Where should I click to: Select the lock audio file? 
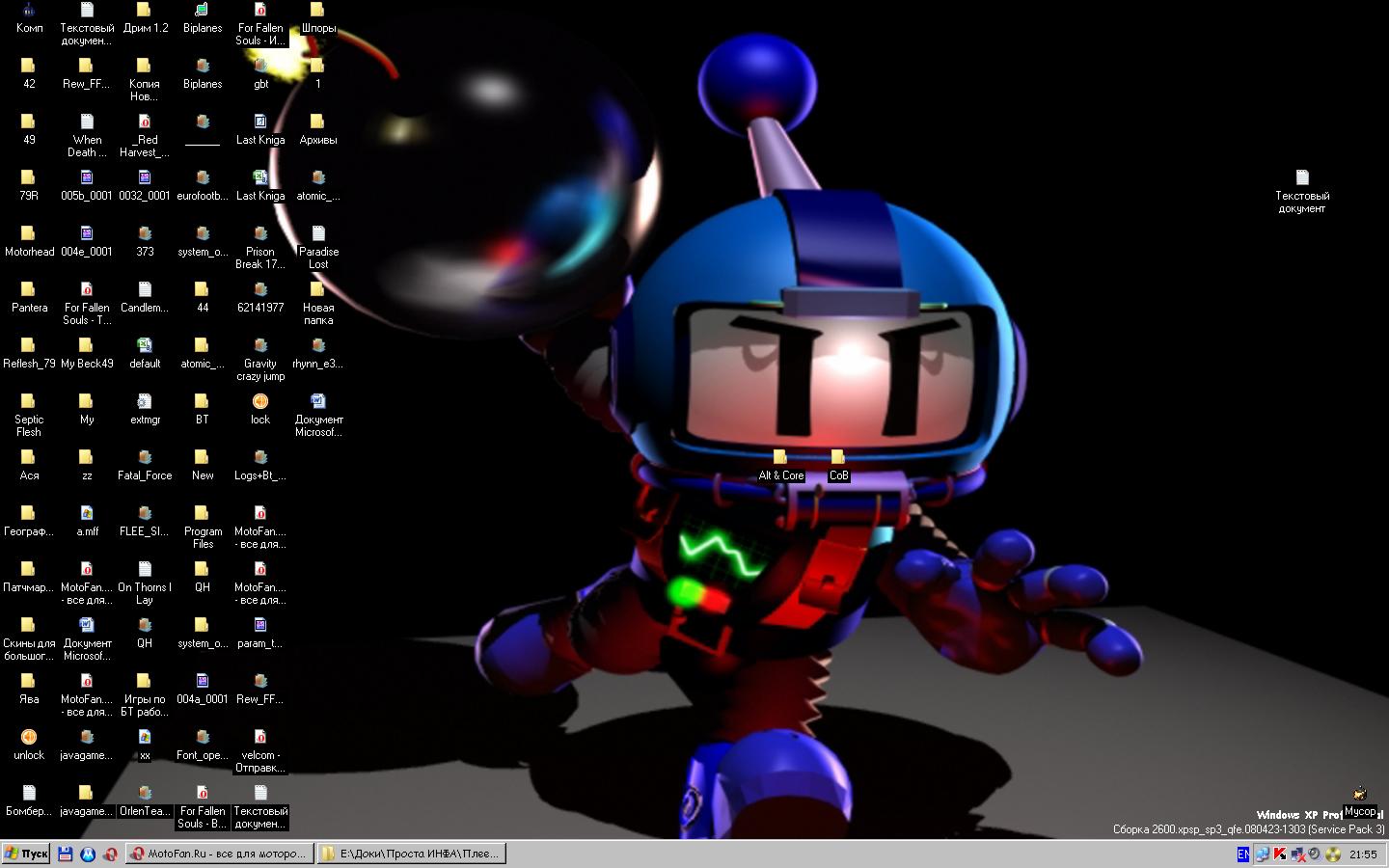pos(260,409)
